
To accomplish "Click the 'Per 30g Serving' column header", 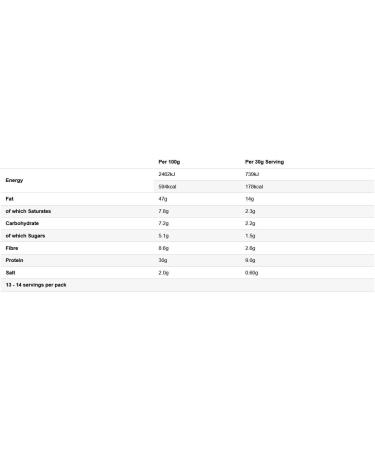I will [264, 162].
